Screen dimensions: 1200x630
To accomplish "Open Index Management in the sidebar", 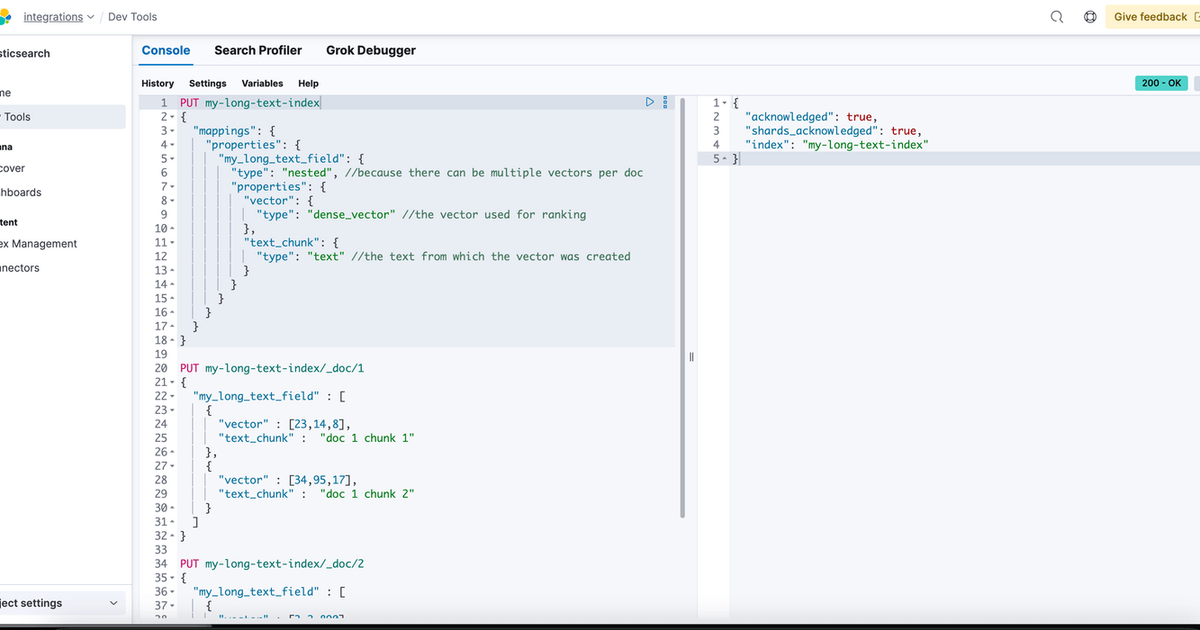I will point(40,244).
